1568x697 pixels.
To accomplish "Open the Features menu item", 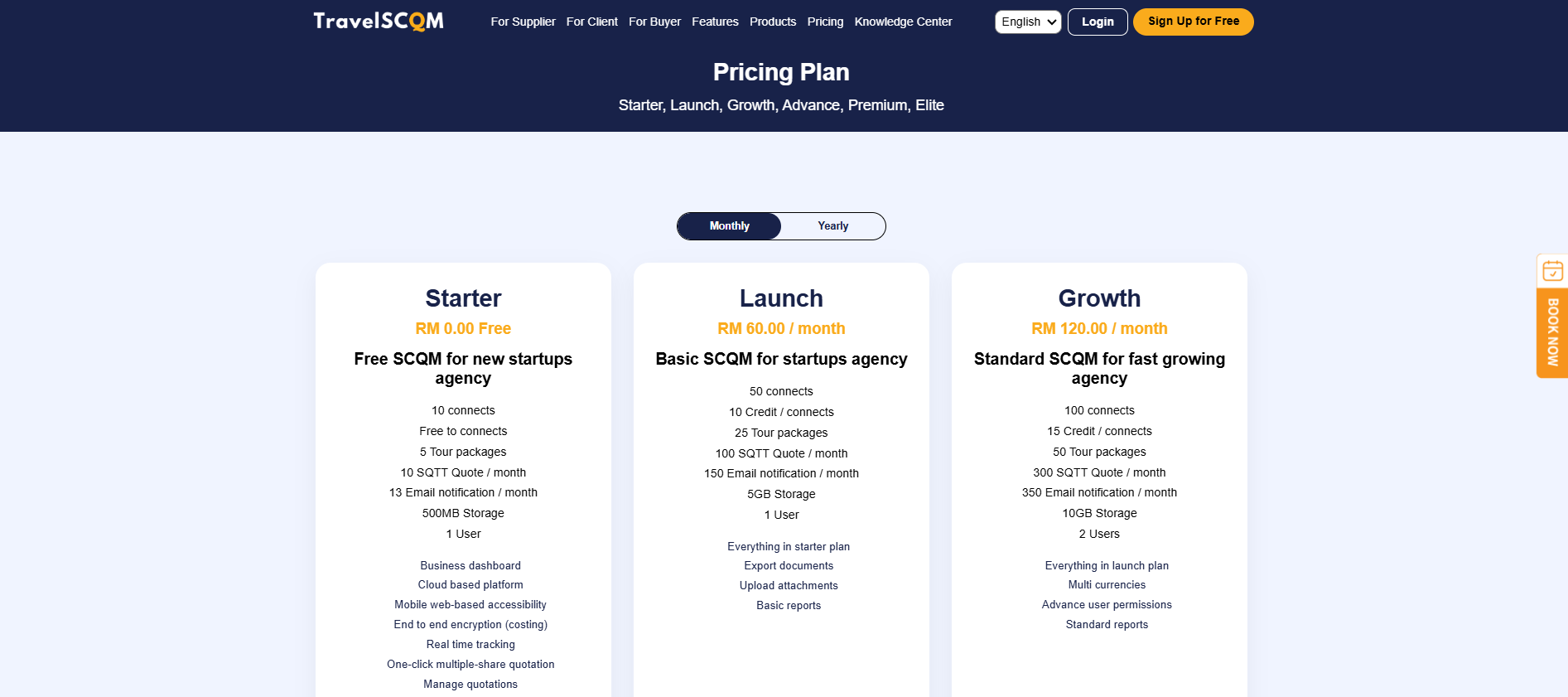I will click(715, 22).
